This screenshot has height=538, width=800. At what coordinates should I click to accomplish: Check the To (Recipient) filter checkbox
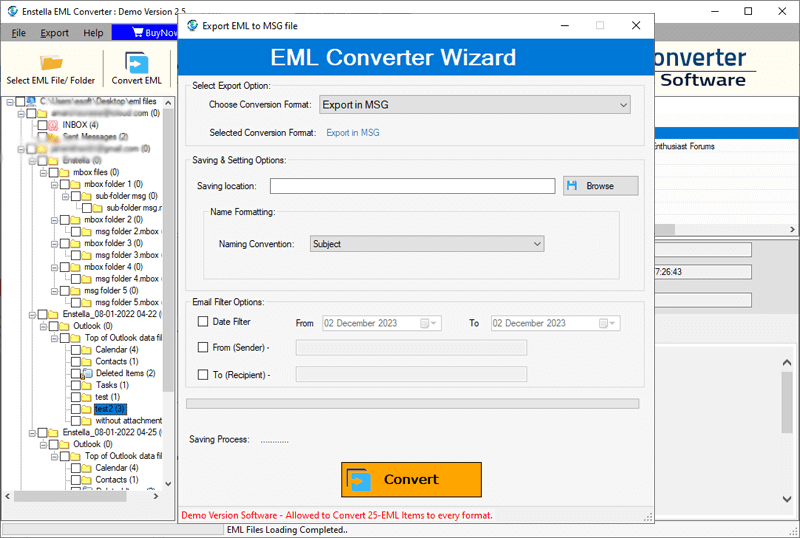(204, 375)
